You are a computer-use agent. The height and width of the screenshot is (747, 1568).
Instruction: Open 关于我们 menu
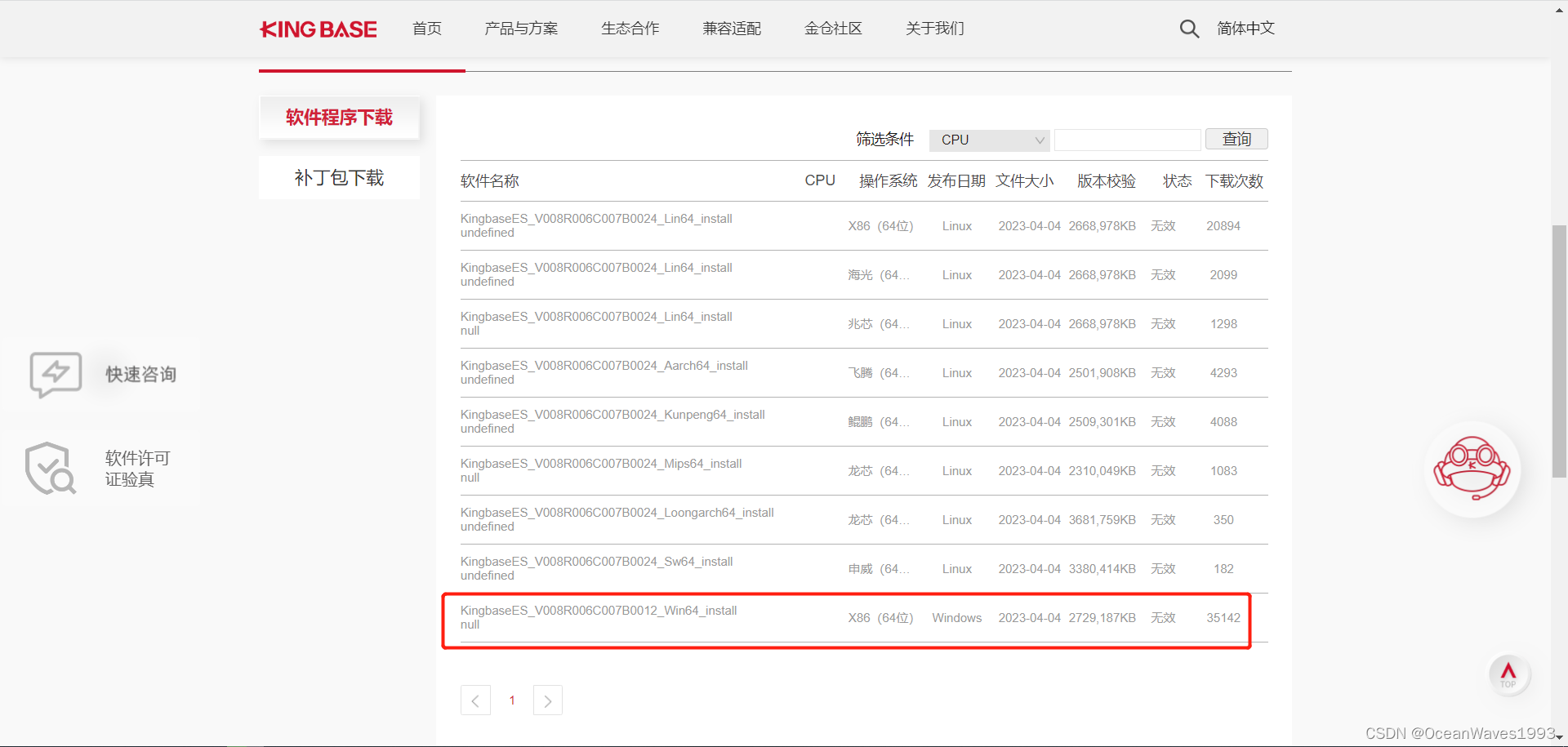pyautogui.click(x=935, y=29)
